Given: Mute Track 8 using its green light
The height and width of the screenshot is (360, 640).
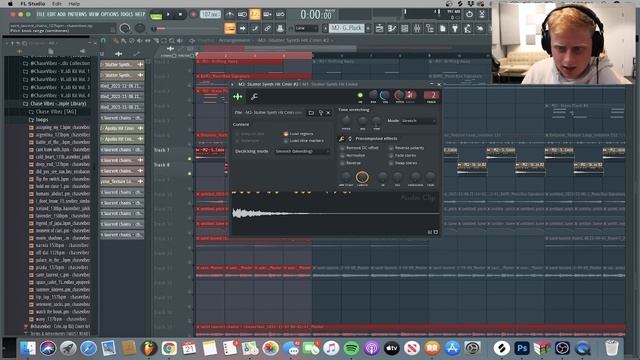Looking at the screenshot, I should 189,173.
